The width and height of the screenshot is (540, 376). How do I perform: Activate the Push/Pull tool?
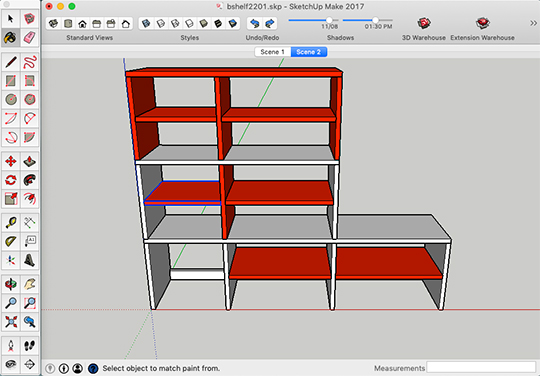30,161
